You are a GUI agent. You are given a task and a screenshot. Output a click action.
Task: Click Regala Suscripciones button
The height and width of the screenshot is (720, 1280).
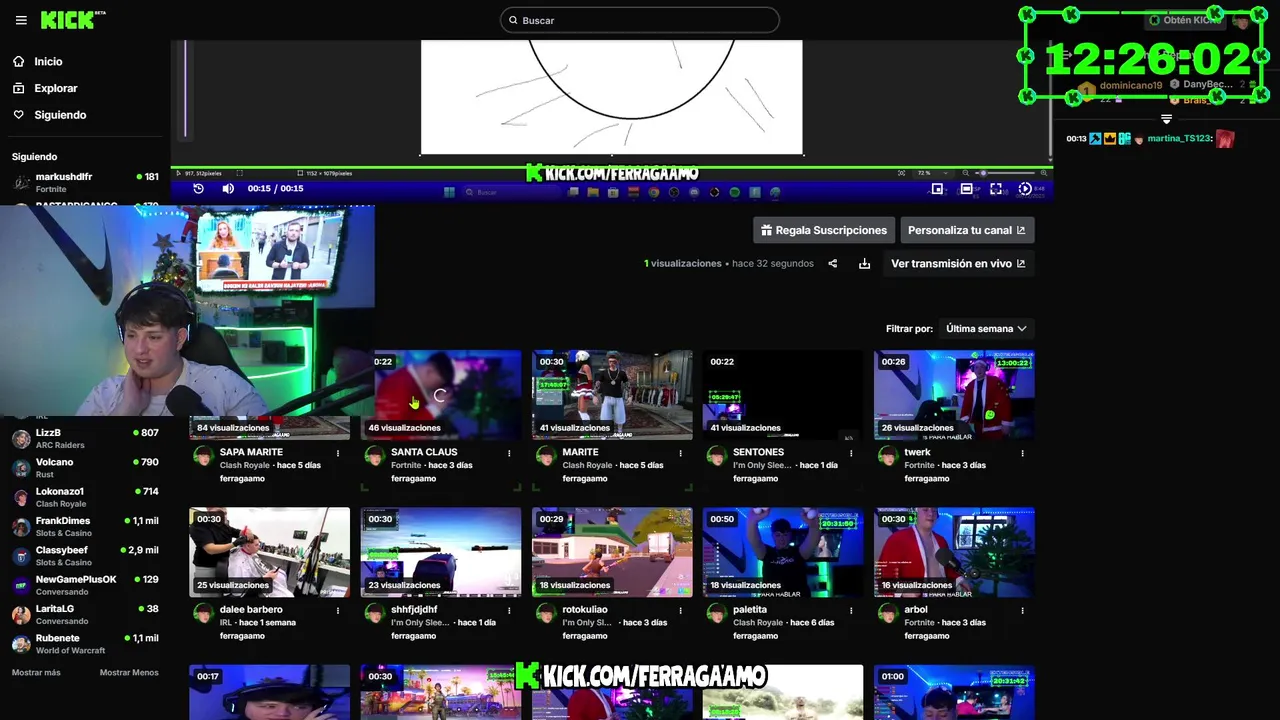coord(823,230)
